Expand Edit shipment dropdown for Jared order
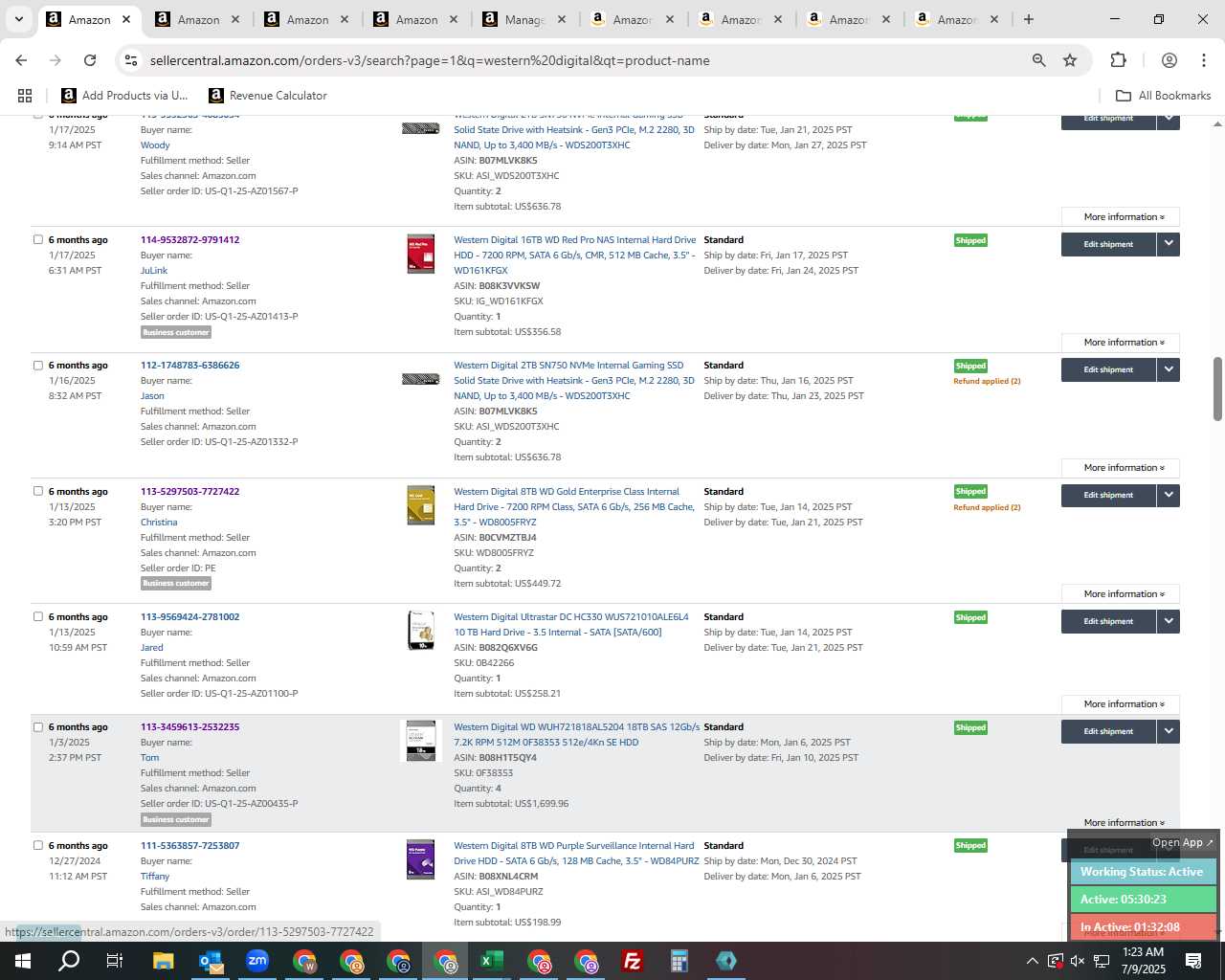 [x=1169, y=621]
